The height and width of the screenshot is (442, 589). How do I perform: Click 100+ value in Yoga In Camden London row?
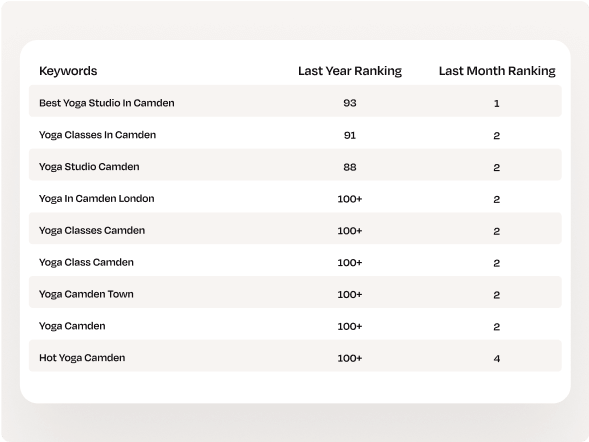point(350,199)
